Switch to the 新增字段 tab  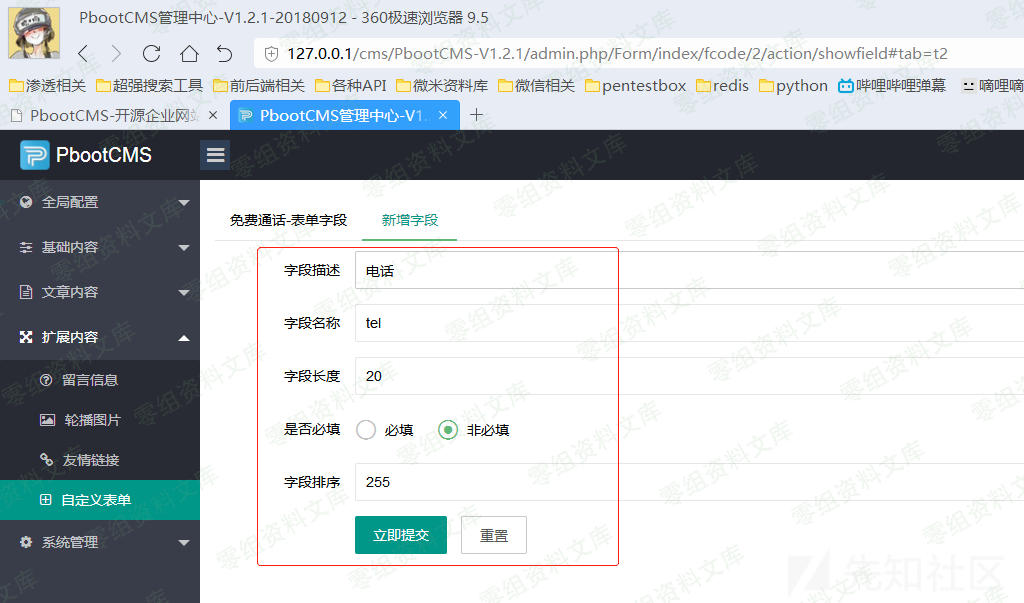pos(410,220)
